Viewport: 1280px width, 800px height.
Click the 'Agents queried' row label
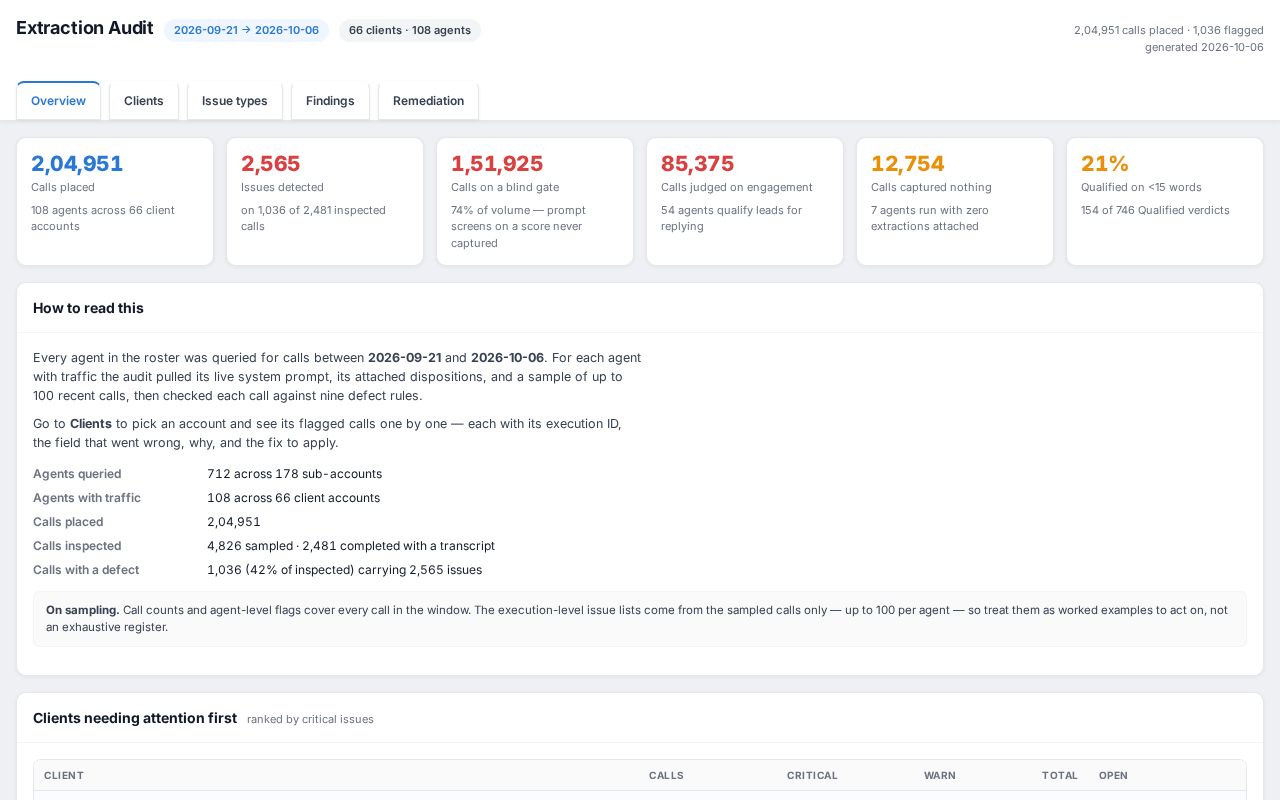[77, 474]
